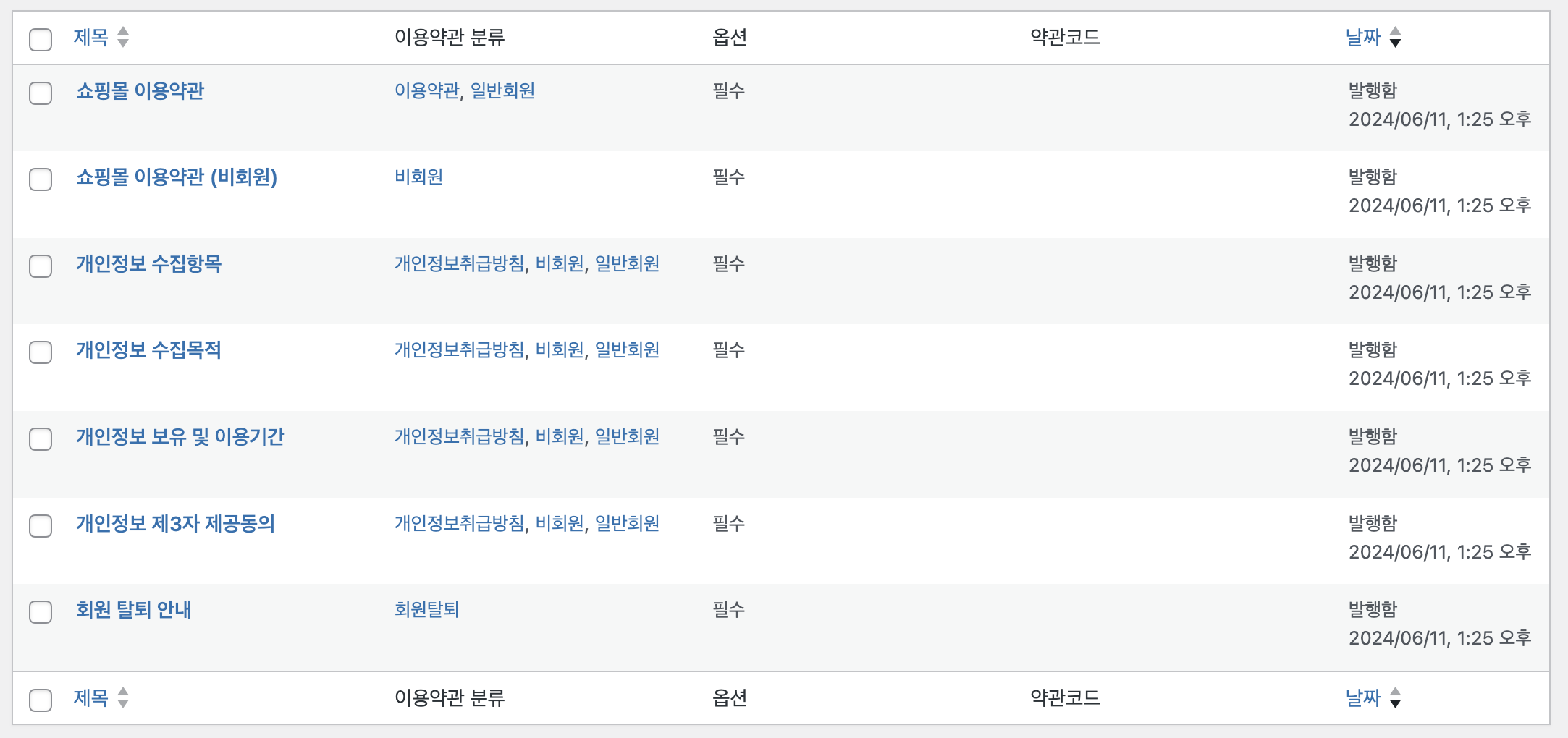Click 개인정보취급방침 in 개인정보 수집항목 row

tap(459, 264)
